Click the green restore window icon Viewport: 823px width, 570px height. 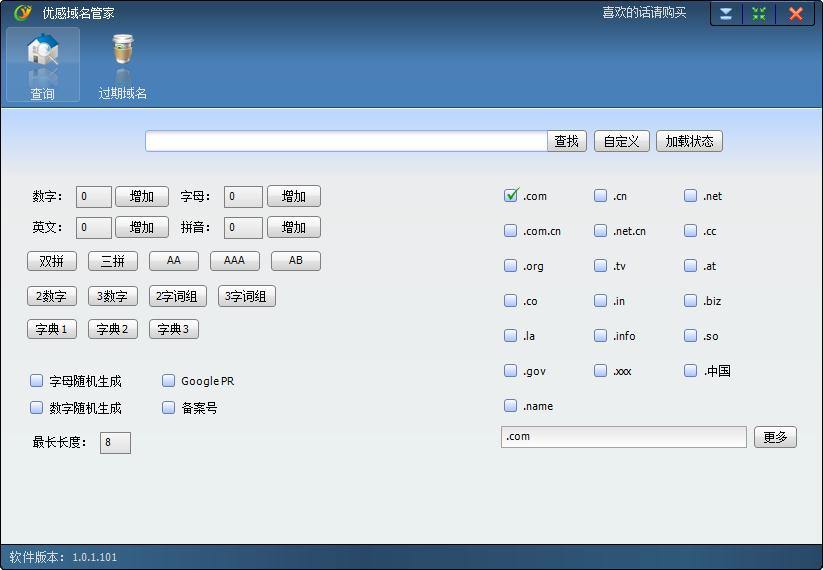759,14
